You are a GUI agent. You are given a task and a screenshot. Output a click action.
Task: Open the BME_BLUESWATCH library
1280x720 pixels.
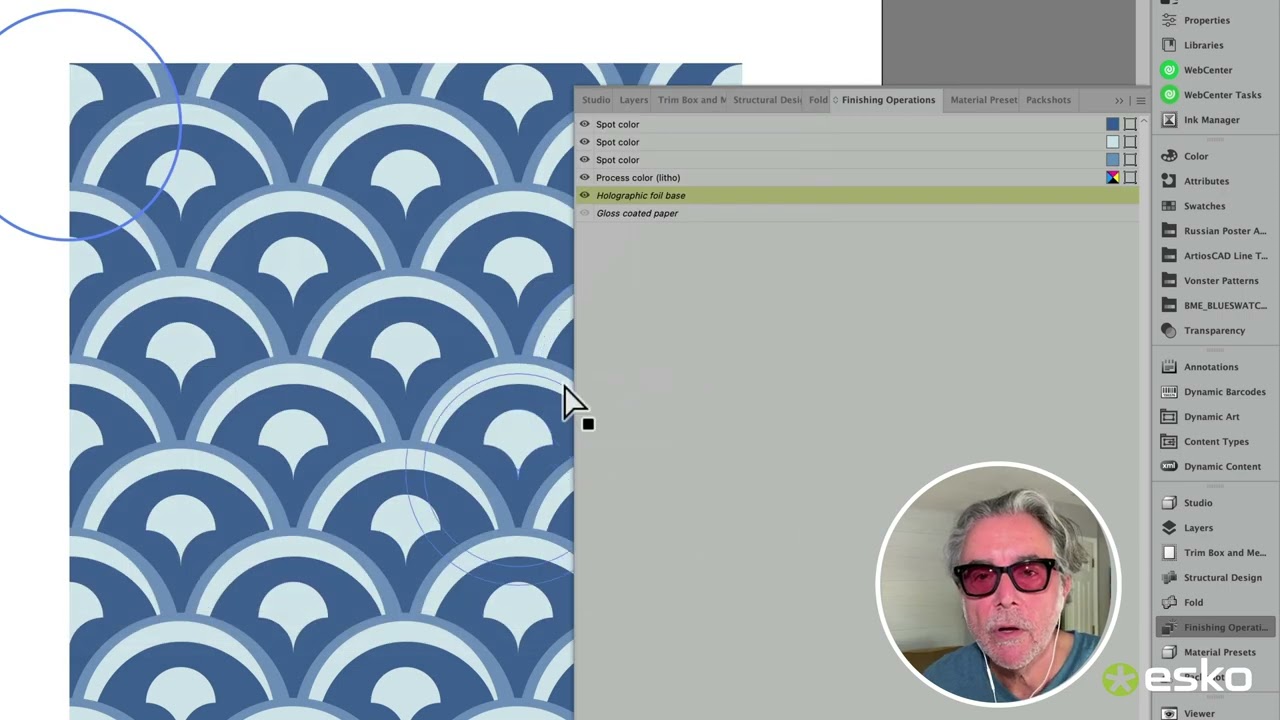[1214, 306]
